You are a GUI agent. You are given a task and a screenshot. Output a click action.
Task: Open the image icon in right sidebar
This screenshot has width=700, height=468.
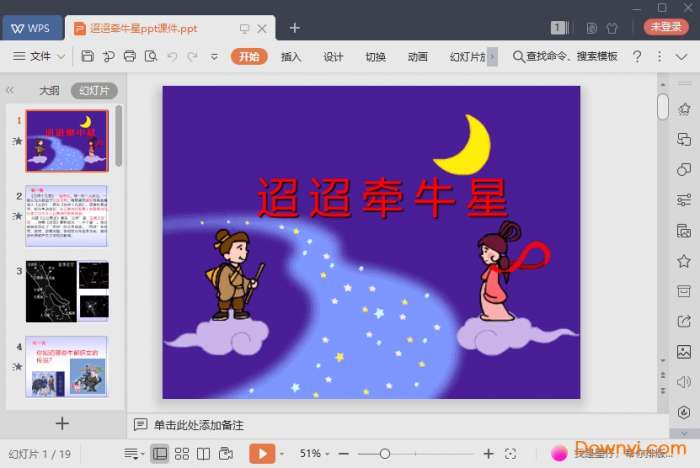(x=683, y=352)
